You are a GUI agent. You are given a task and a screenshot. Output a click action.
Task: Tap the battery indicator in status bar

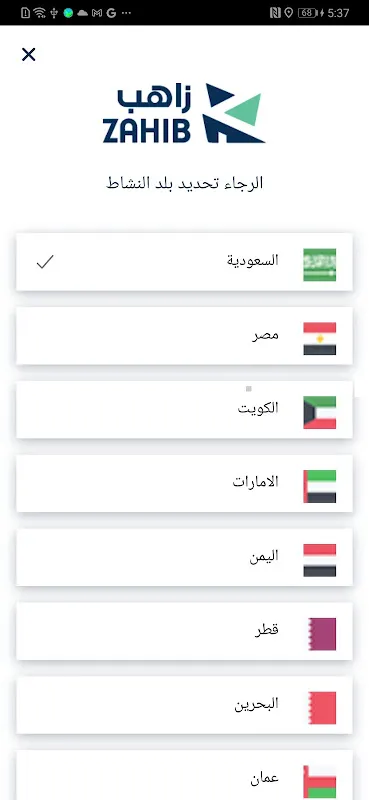coord(307,13)
